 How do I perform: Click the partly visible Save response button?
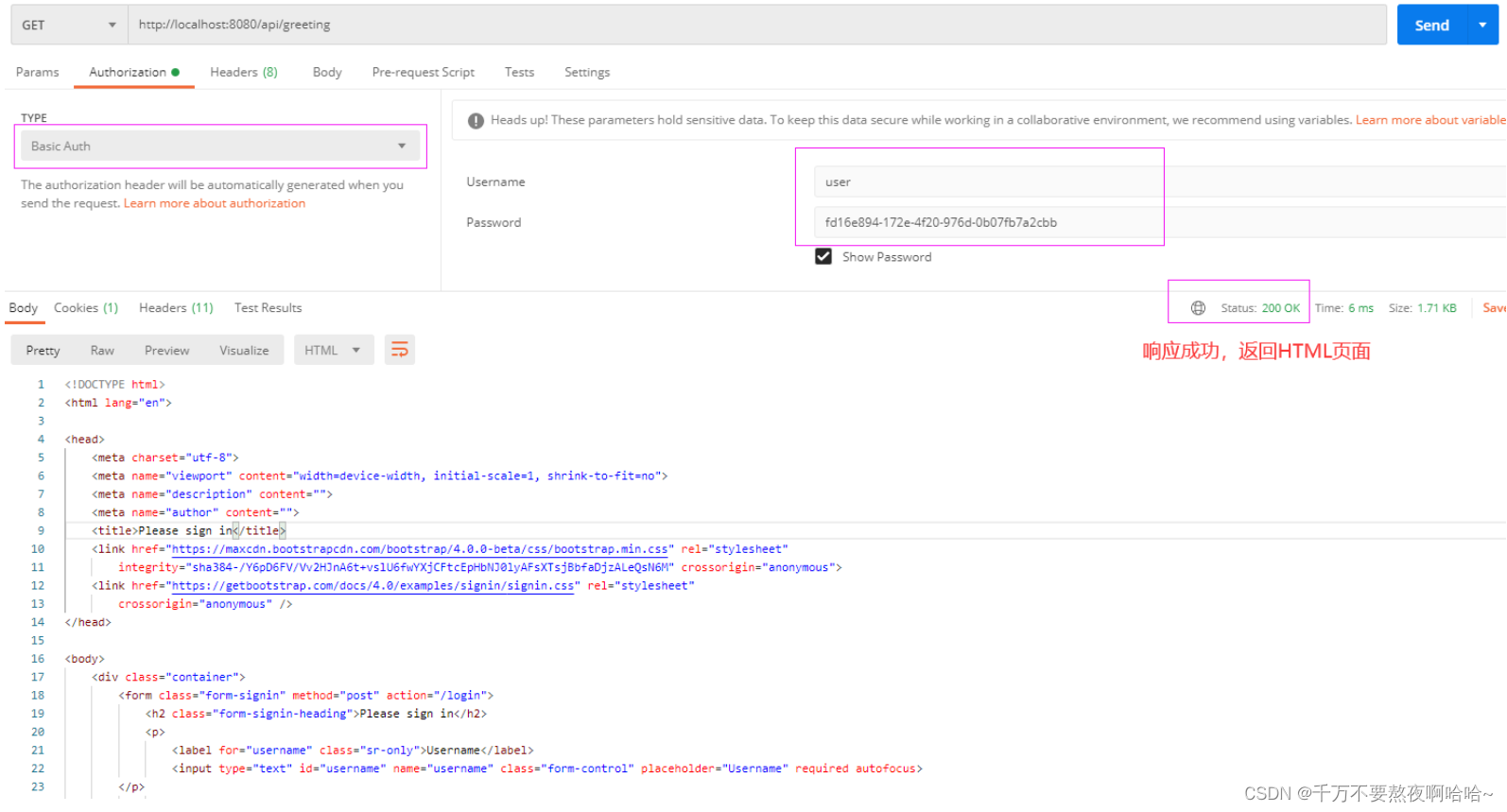(1494, 308)
